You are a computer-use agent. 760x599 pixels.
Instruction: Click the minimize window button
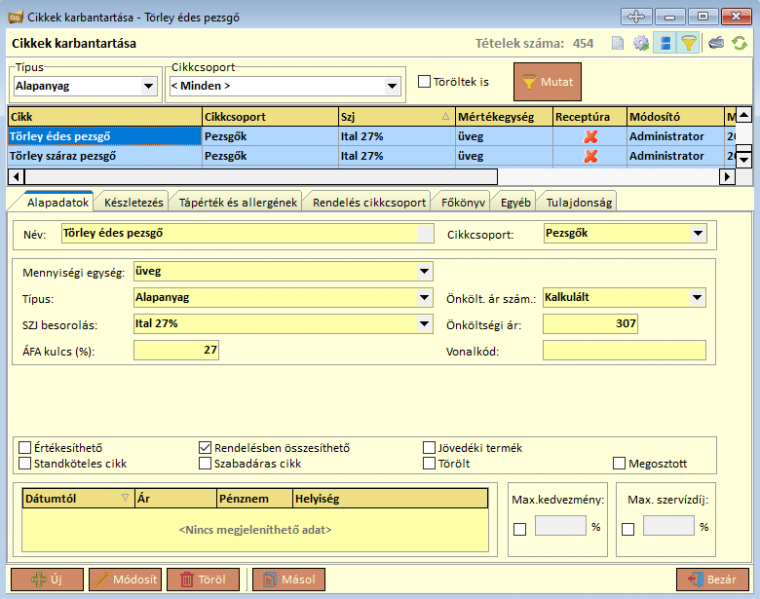tap(670, 17)
